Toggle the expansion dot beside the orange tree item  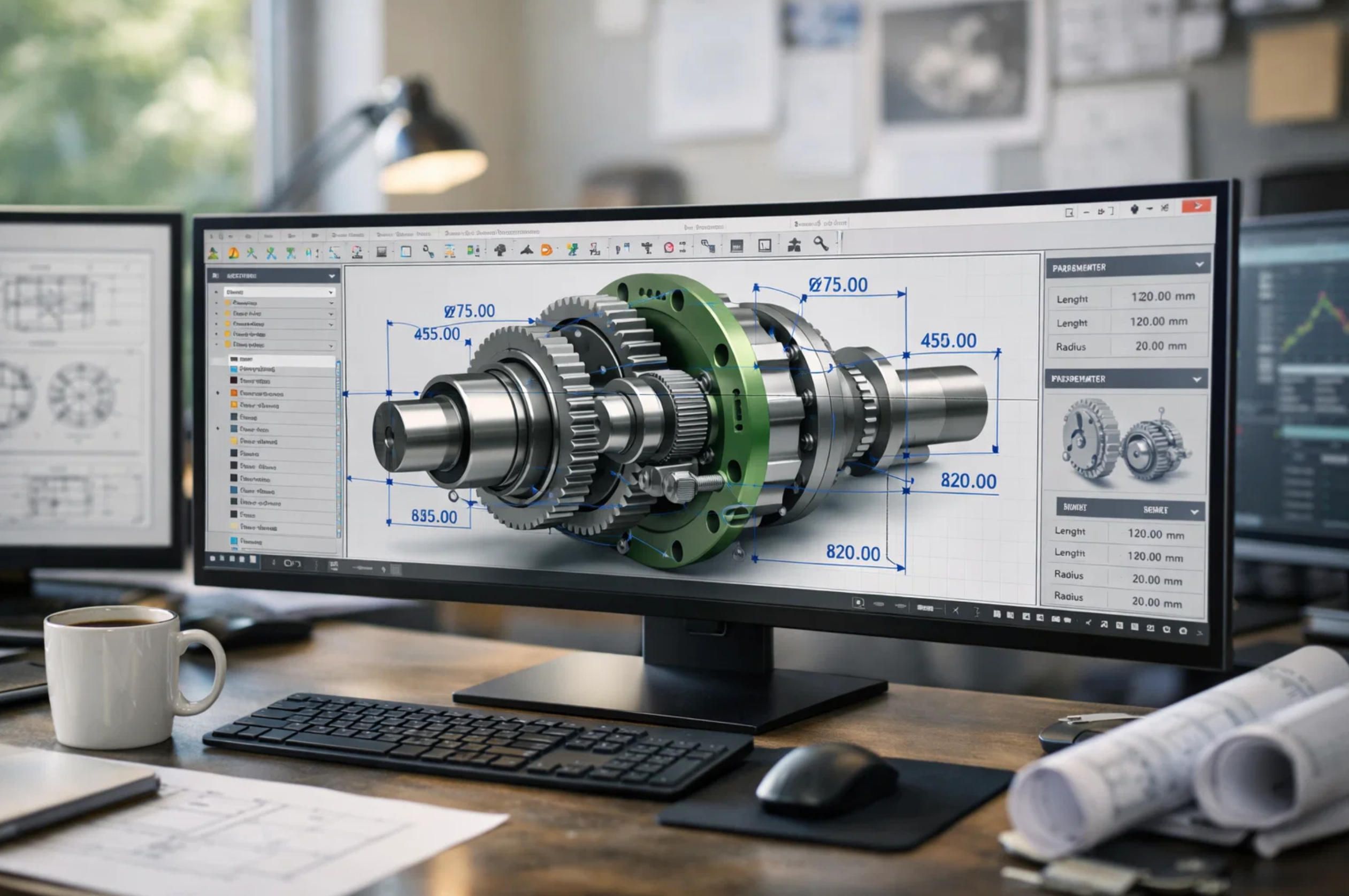pyautogui.click(x=218, y=394)
